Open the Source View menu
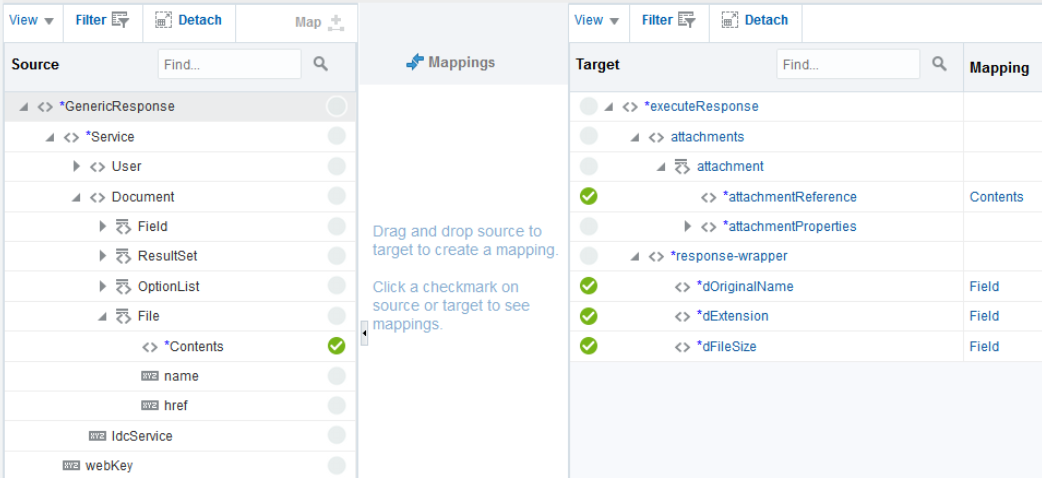The width and height of the screenshot is (1042, 478). 30,20
